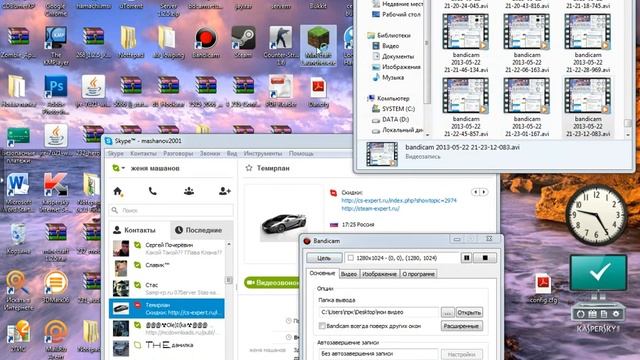Viewport: 640px width, 360px height.
Task: Click the Skype search (Поиск) field
Action: tap(171, 210)
